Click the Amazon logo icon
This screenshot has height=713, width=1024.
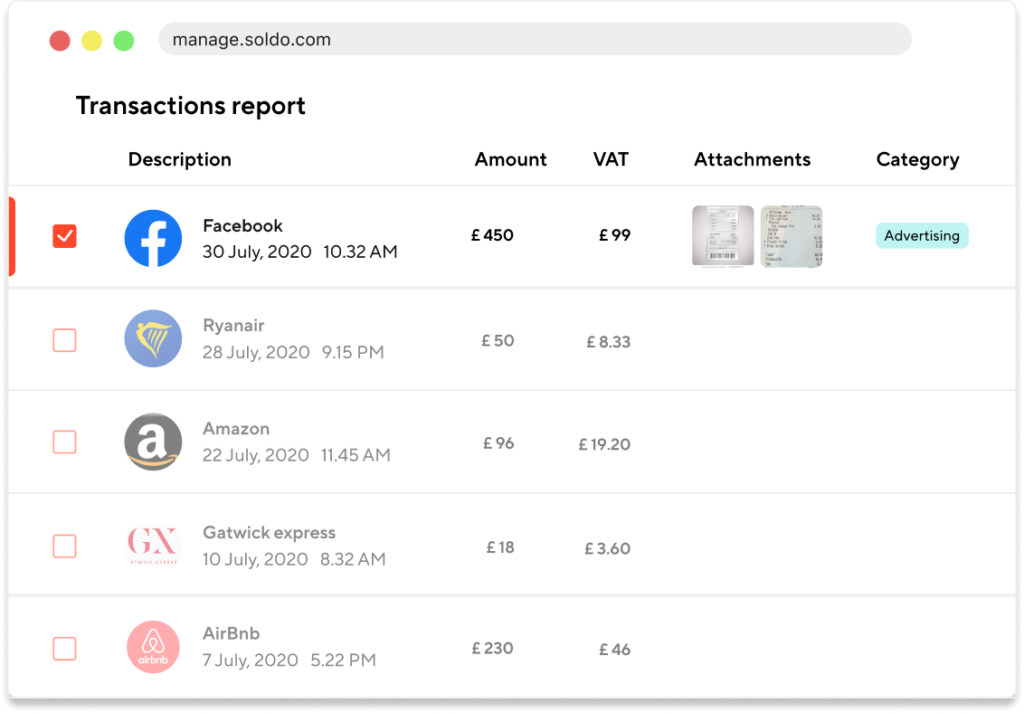tap(153, 441)
